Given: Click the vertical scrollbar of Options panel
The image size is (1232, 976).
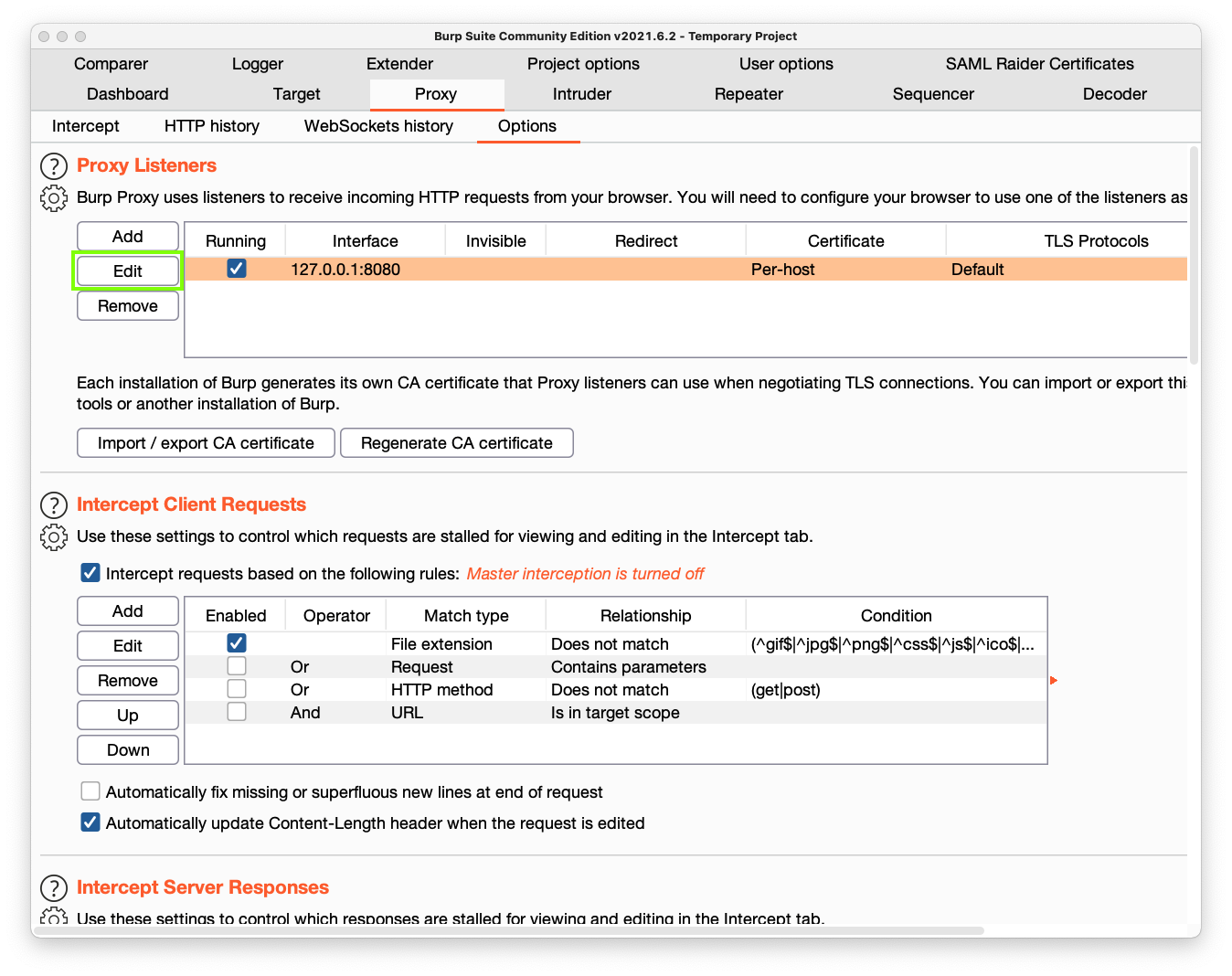Looking at the screenshot, I should point(1194,256).
